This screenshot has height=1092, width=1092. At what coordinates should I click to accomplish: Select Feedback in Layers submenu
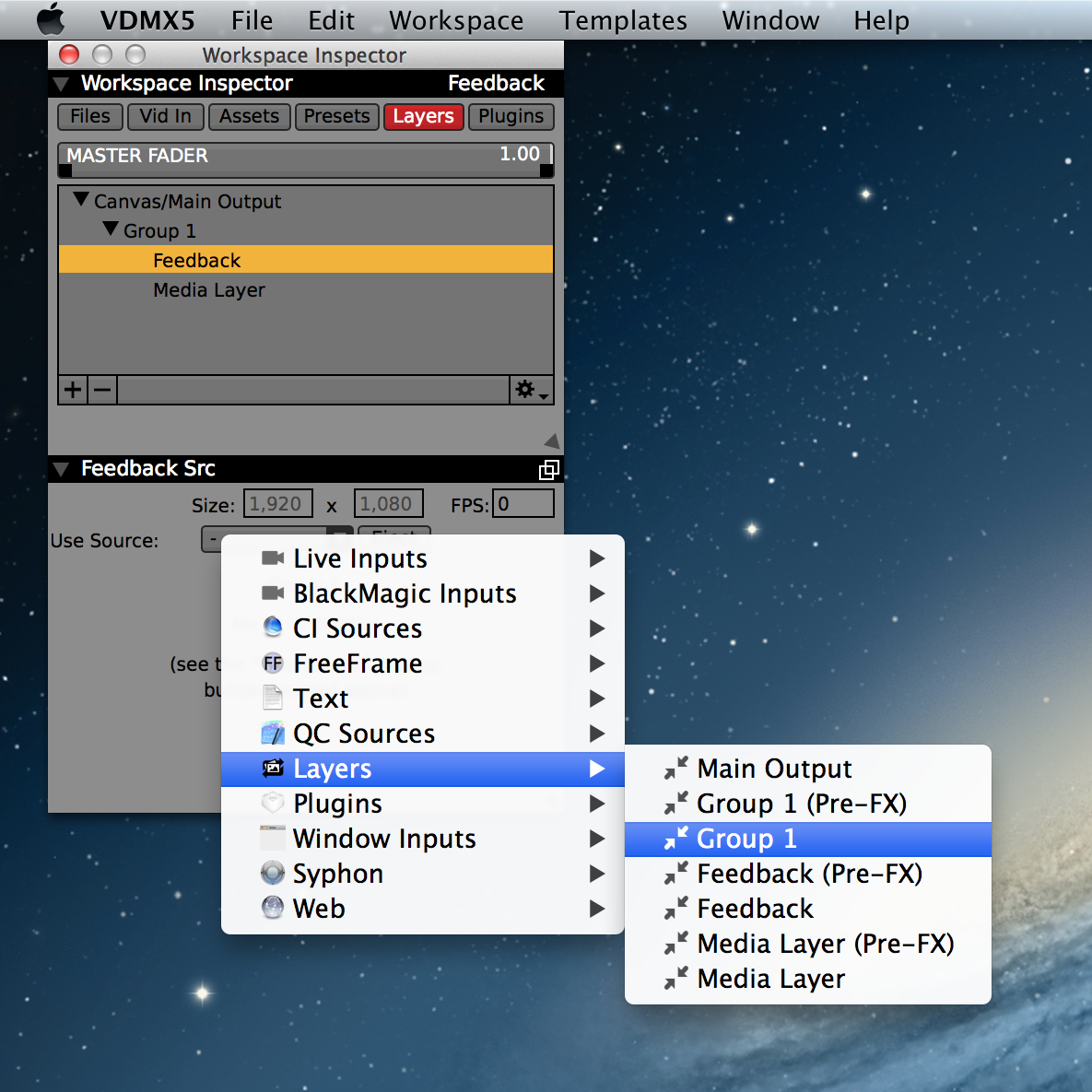point(808,909)
